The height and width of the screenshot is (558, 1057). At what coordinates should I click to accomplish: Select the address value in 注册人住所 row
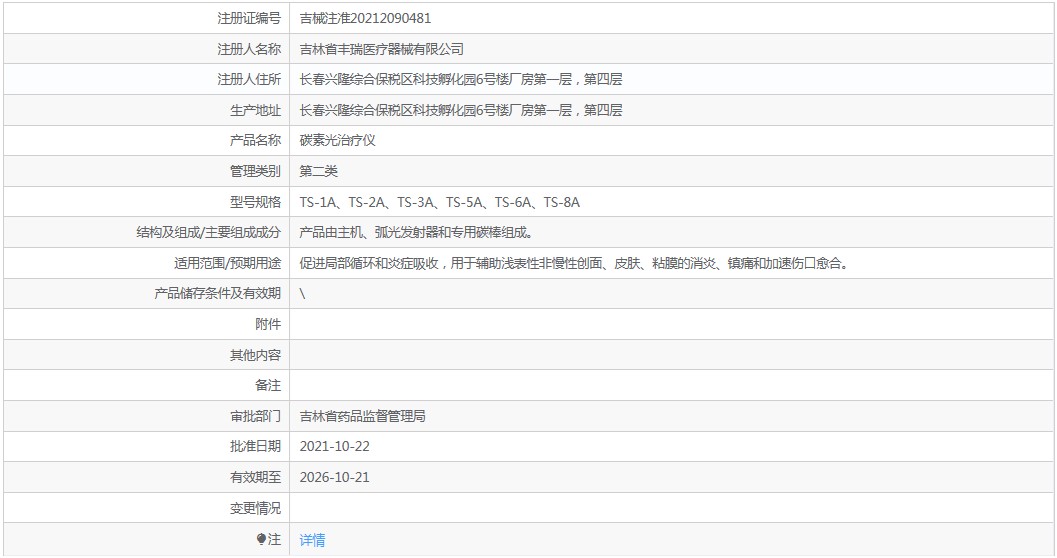pyautogui.click(x=460, y=80)
